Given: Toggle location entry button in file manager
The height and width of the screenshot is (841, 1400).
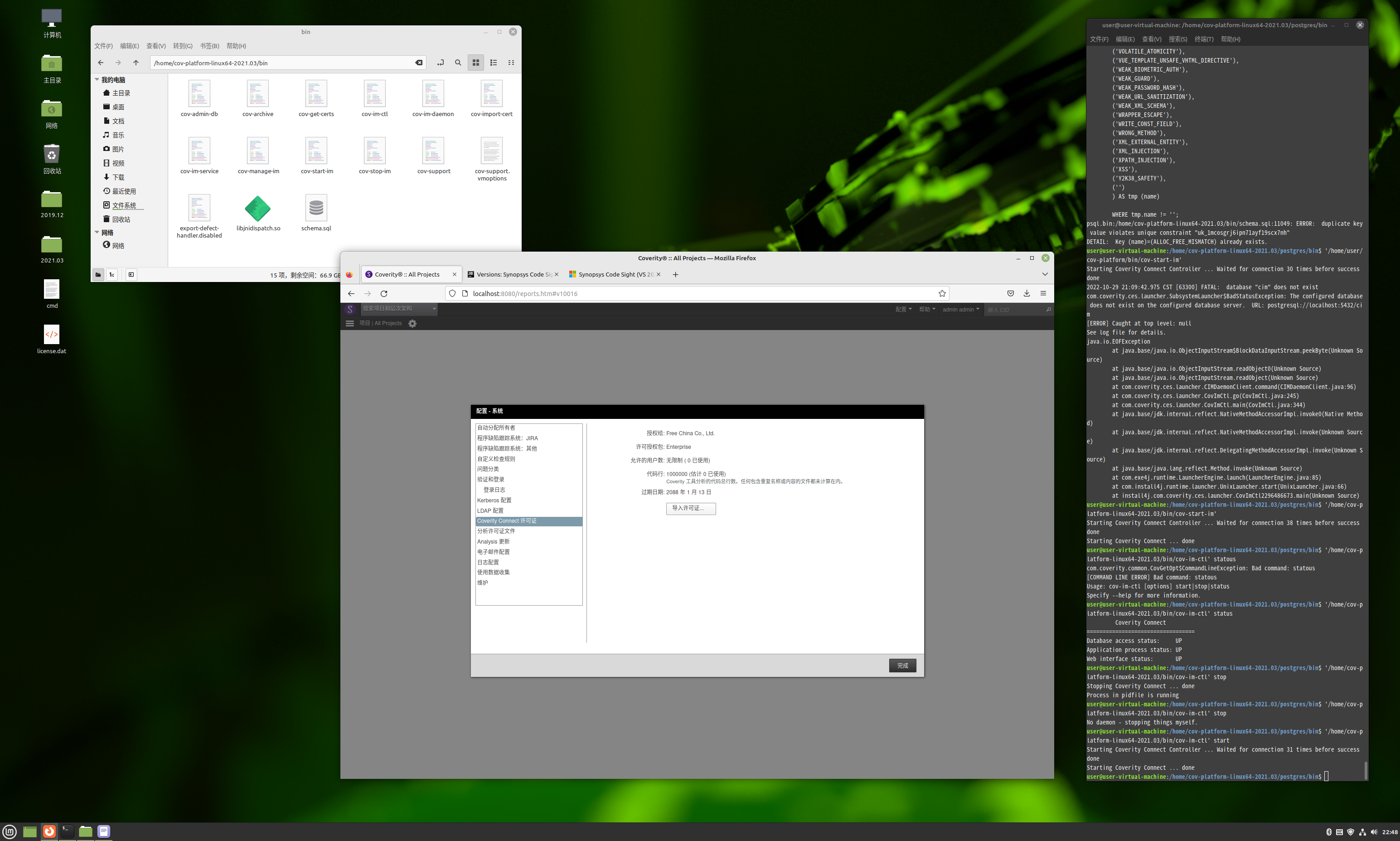Looking at the screenshot, I should pyautogui.click(x=440, y=63).
